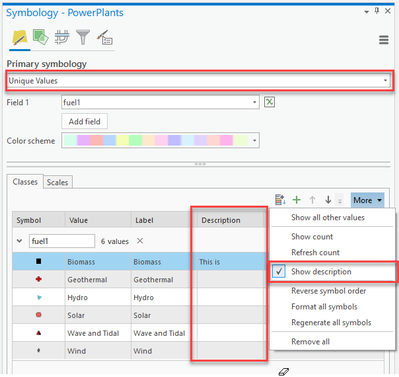Click the Biomass value cell

pyautogui.click(x=98, y=262)
